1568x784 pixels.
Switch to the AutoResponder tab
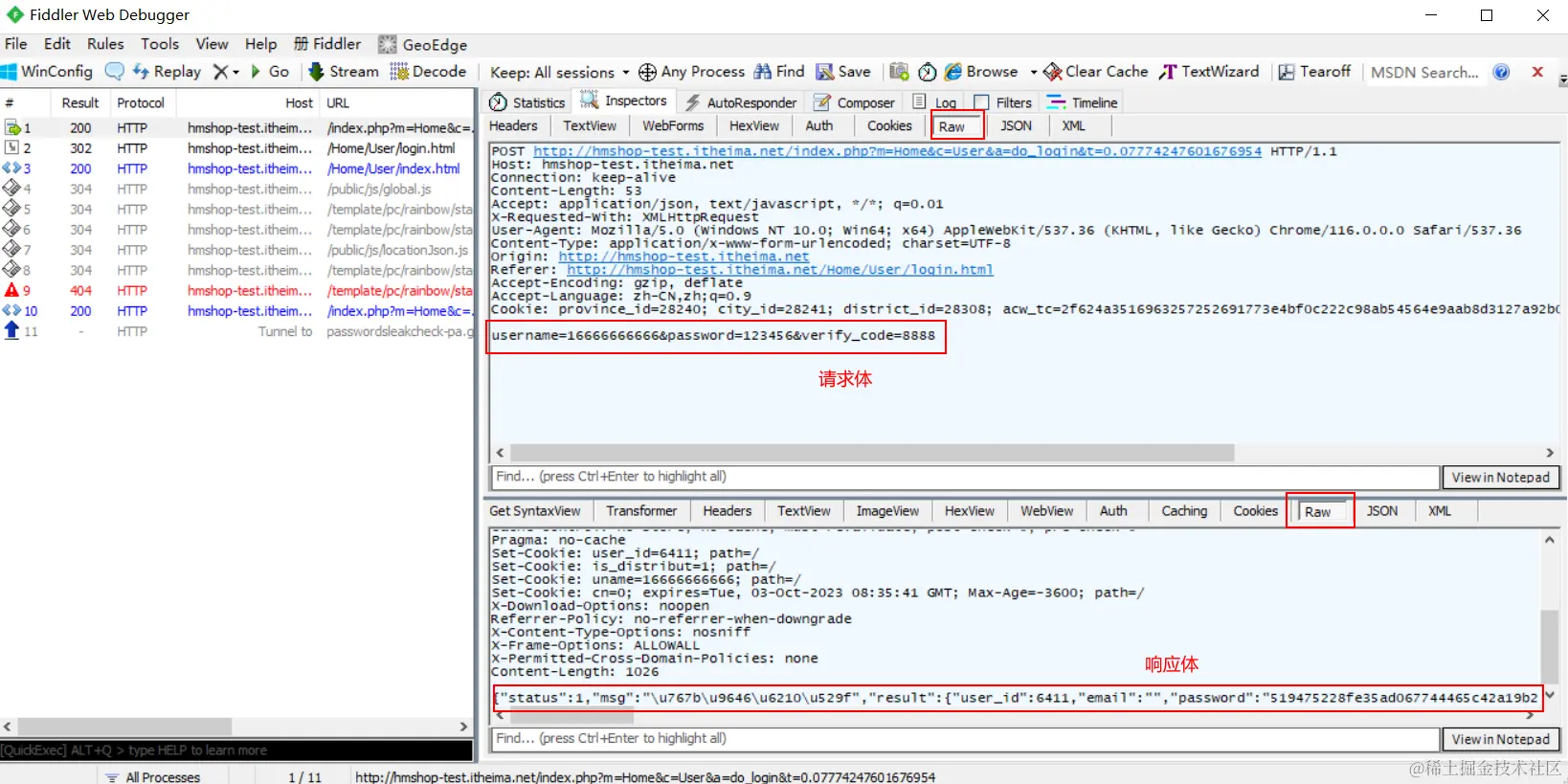tap(741, 102)
